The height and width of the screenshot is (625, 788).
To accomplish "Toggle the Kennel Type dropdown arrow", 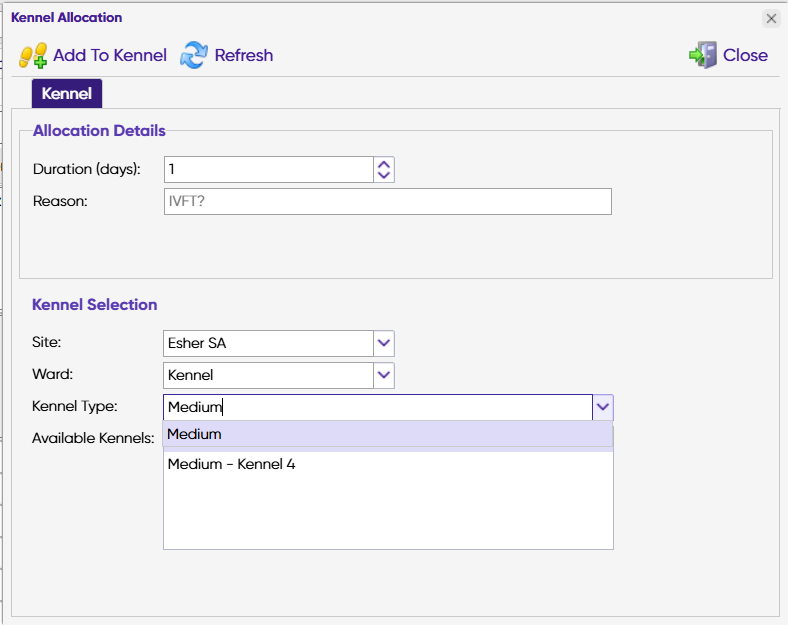I will point(603,407).
